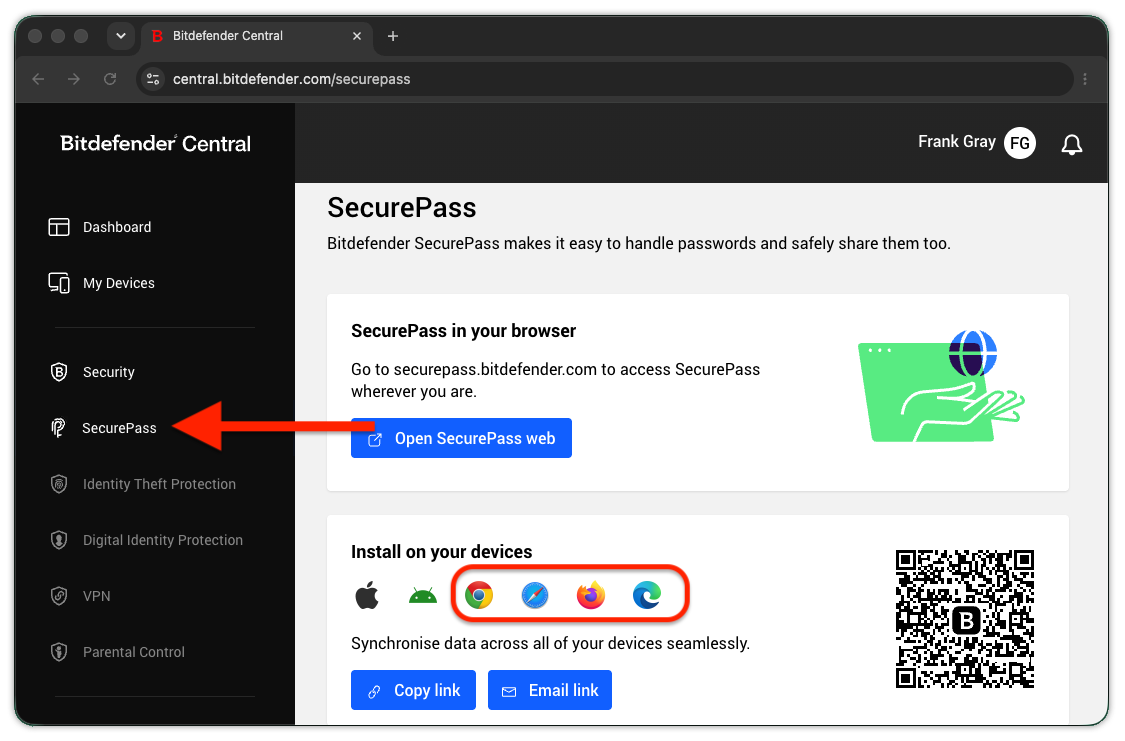This screenshot has height=741, width=1125.
Task: Open the browser three-dot menu
Action: 1085,79
